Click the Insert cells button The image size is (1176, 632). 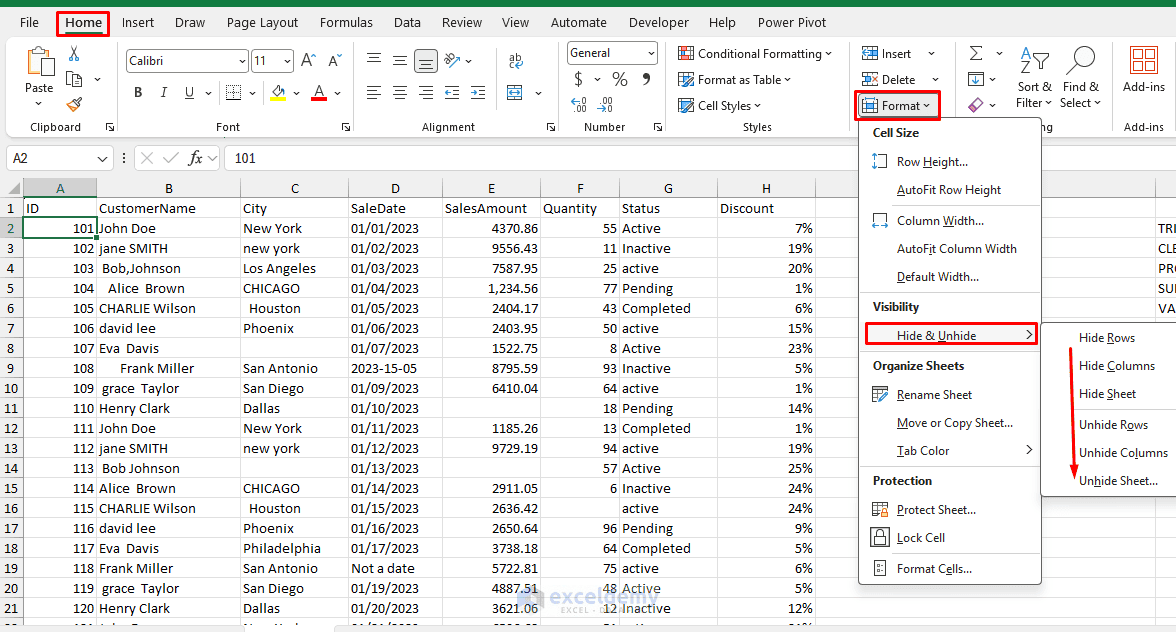tap(886, 53)
